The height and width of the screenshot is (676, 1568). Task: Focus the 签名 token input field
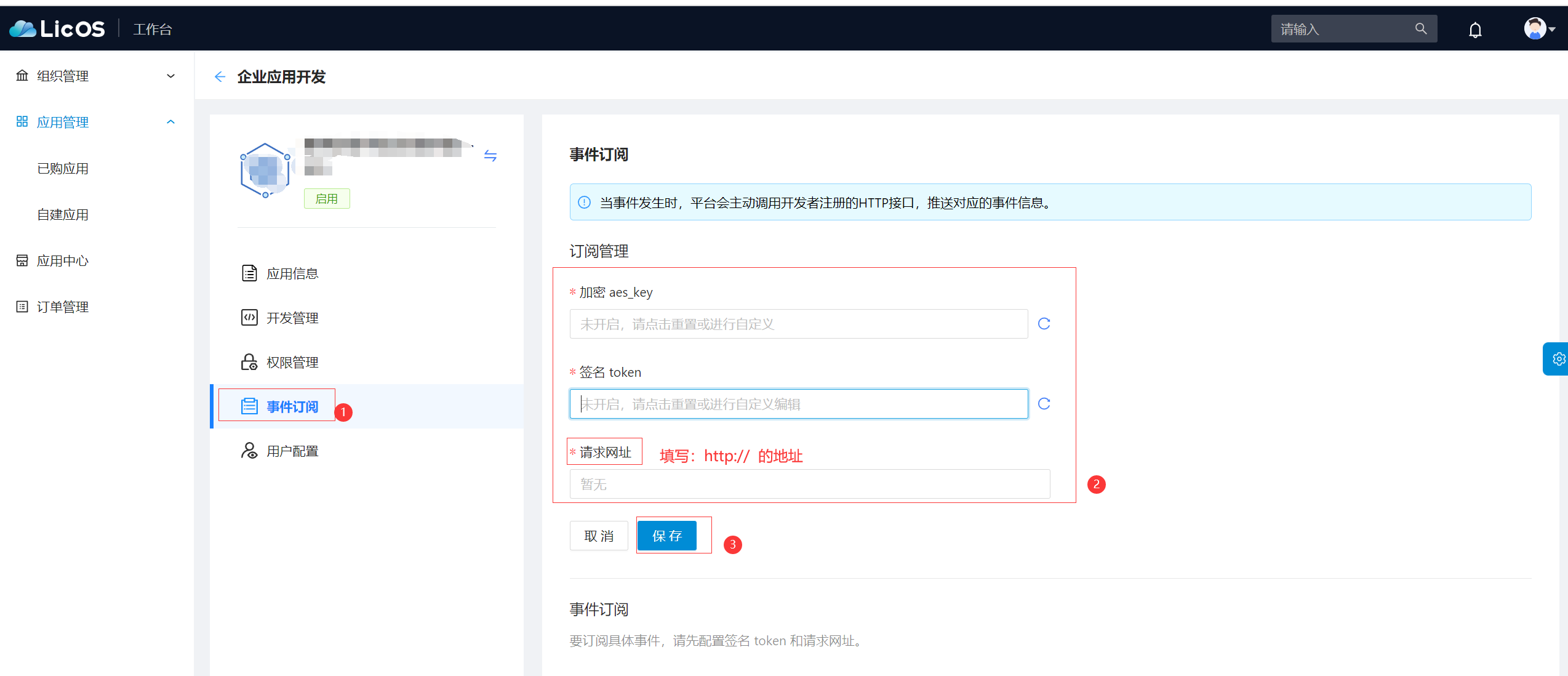coord(799,404)
